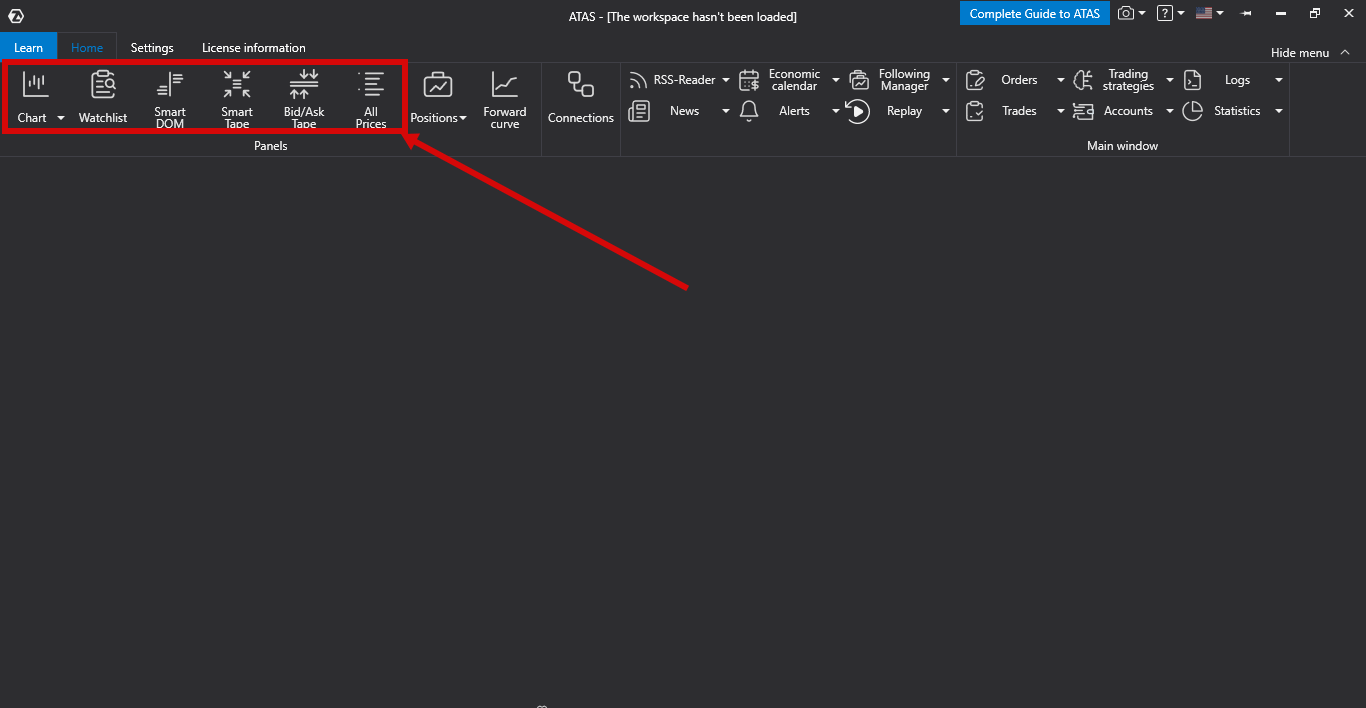Open the Chart panel icon
Image resolution: width=1366 pixels, height=708 pixels.
pyautogui.click(x=35, y=85)
